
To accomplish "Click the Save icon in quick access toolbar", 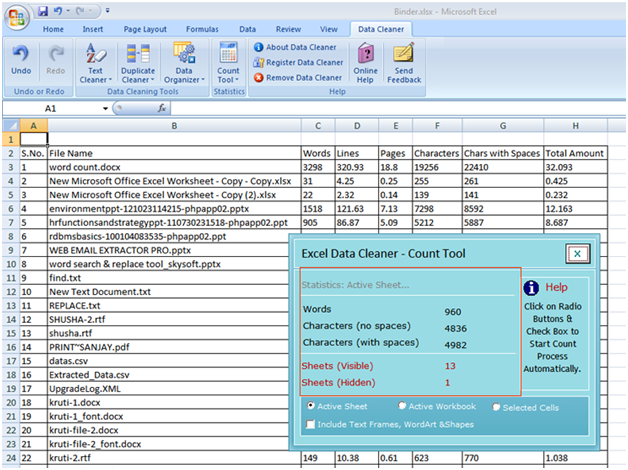I will pyautogui.click(x=43, y=11).
